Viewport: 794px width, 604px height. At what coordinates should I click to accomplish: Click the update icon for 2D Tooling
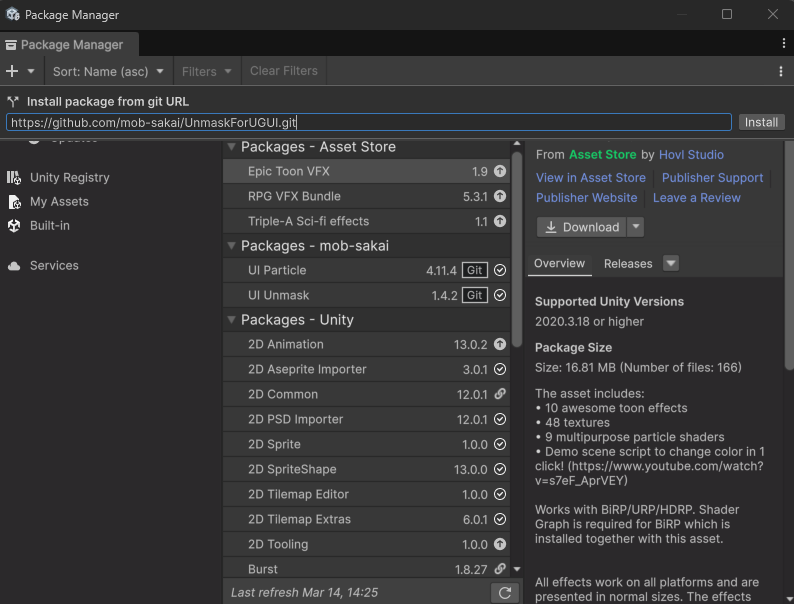tap(500, 544)
